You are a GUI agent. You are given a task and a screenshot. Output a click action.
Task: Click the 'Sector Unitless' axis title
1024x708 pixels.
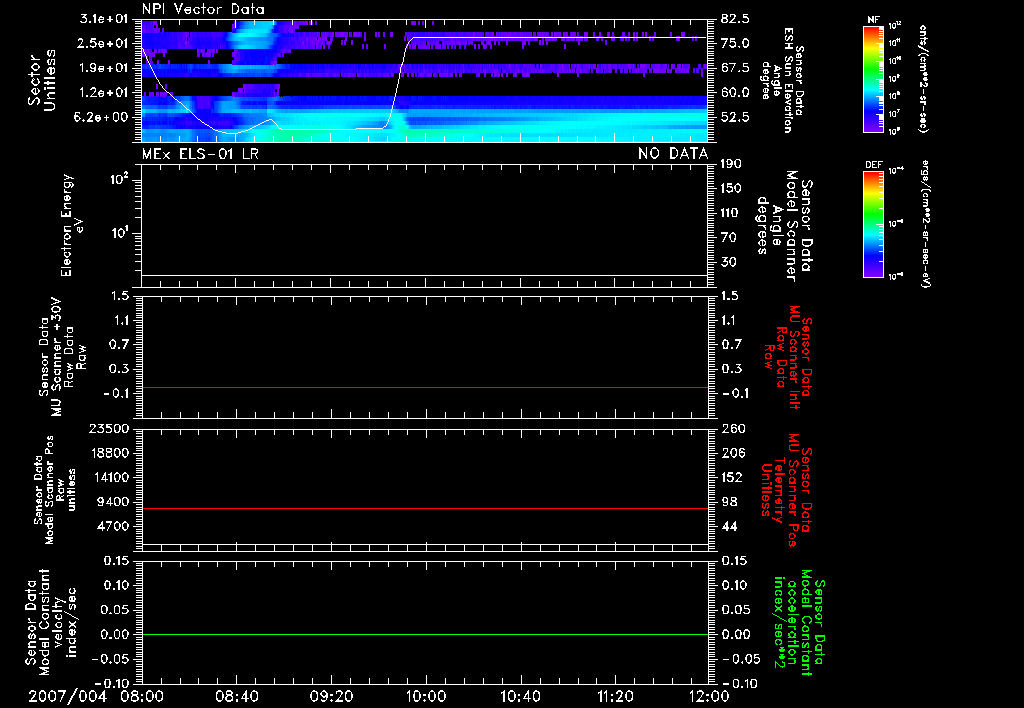(x=42, y=80)
